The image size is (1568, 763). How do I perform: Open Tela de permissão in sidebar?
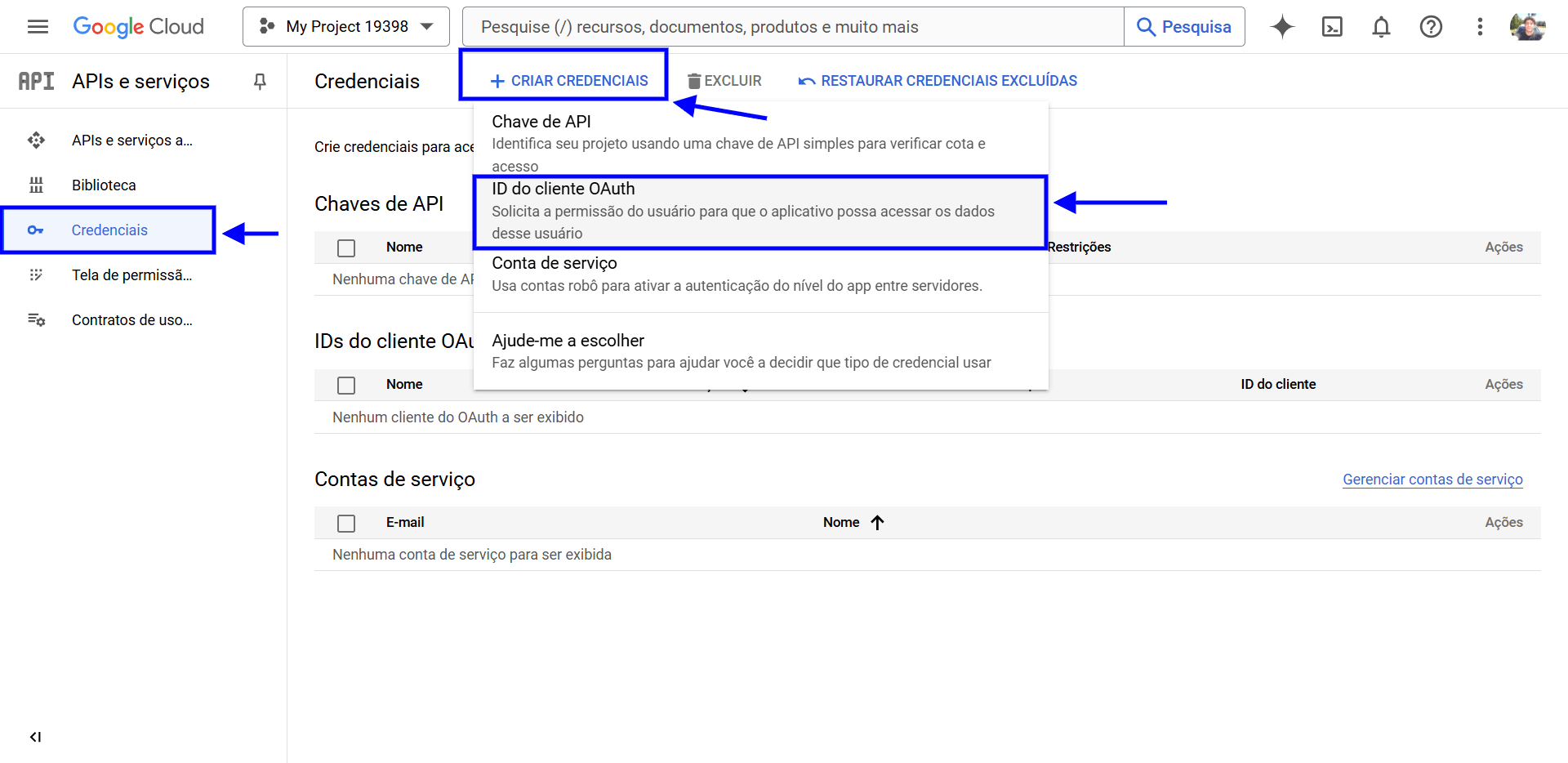pyautogui.click(x=132, y=275)
